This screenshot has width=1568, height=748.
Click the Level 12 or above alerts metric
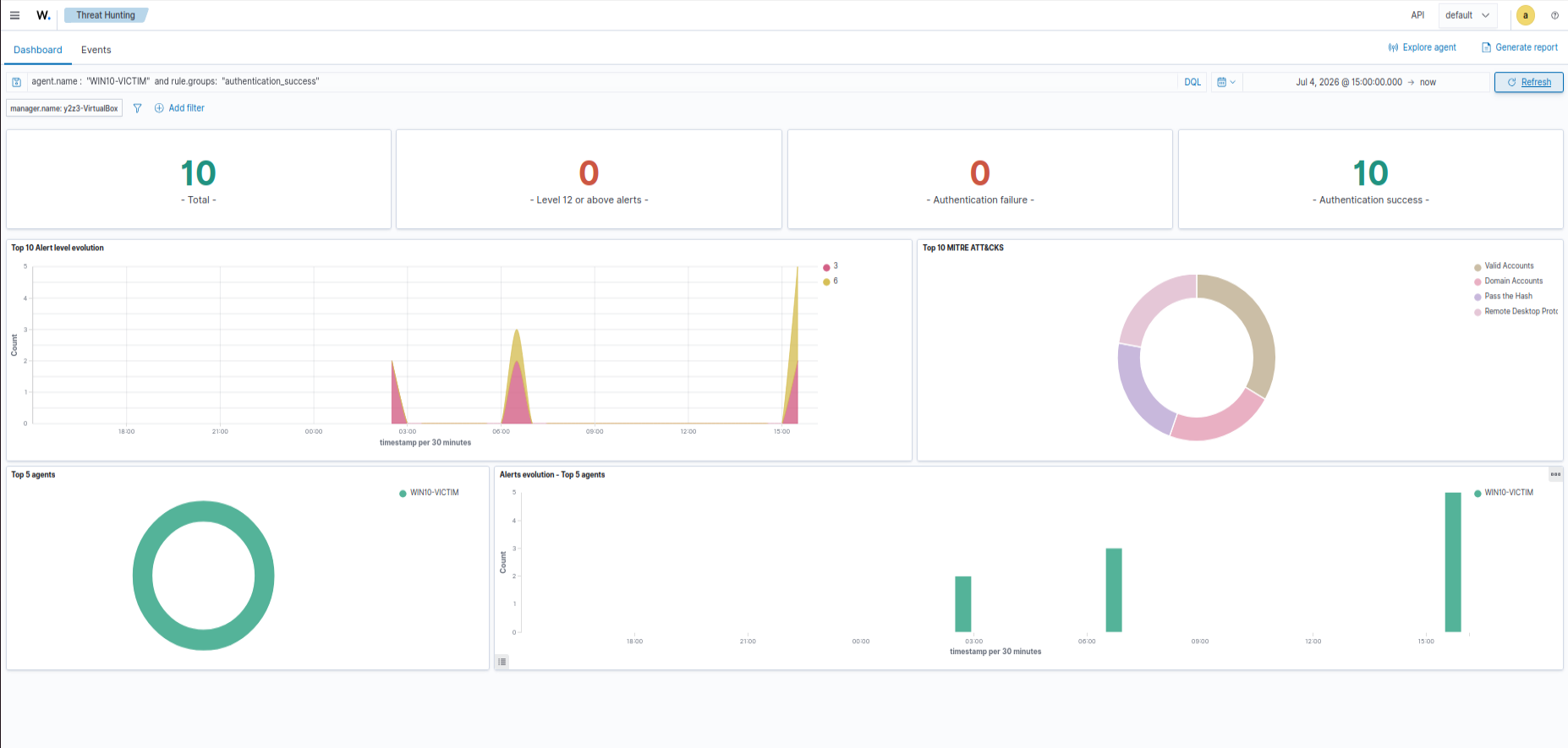point(589,173)
